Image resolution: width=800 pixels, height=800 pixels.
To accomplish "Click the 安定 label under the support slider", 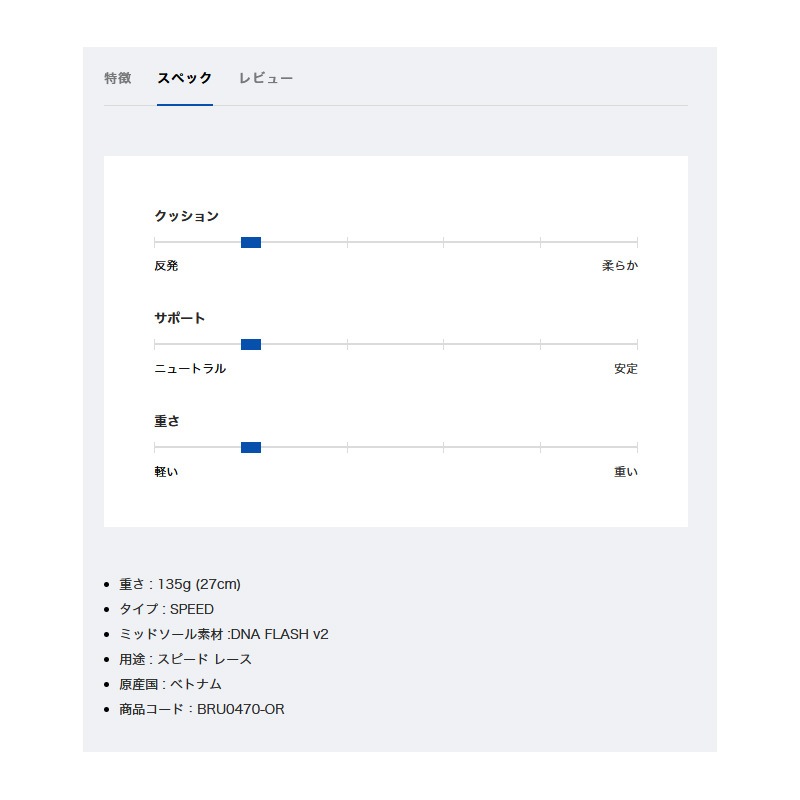I will pyautogui.click(x=625, y=369).
